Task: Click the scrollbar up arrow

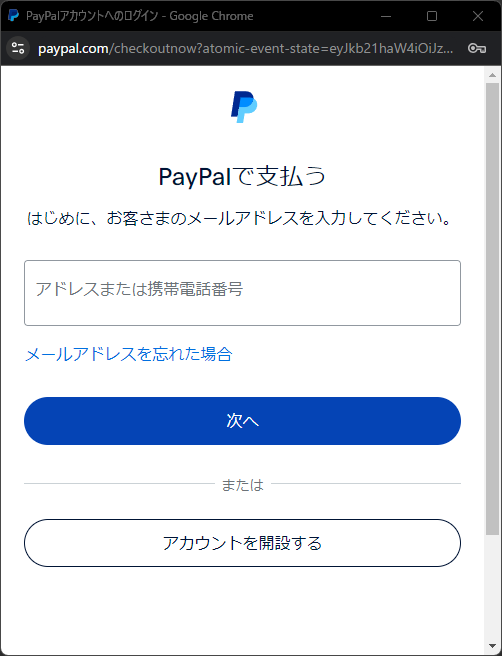Action: [x=492, y=75]
